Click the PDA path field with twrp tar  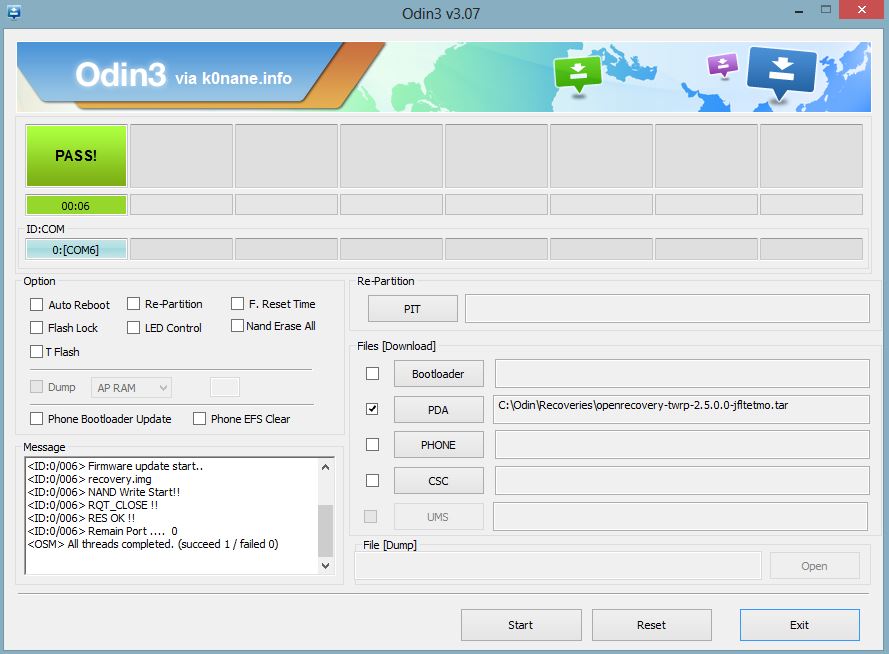tap(681, 409)
